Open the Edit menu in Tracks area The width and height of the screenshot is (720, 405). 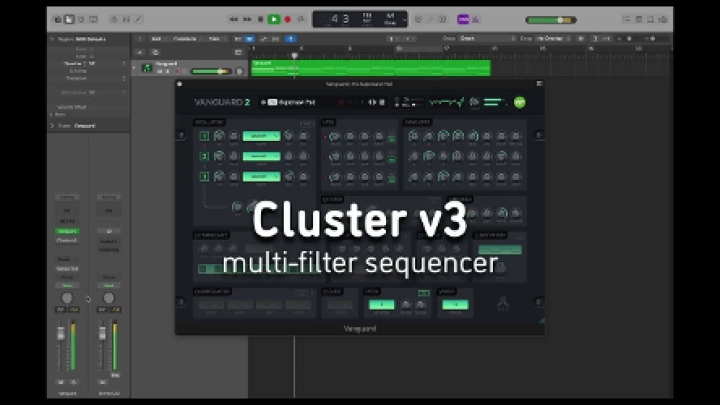(x=157, y=39)
